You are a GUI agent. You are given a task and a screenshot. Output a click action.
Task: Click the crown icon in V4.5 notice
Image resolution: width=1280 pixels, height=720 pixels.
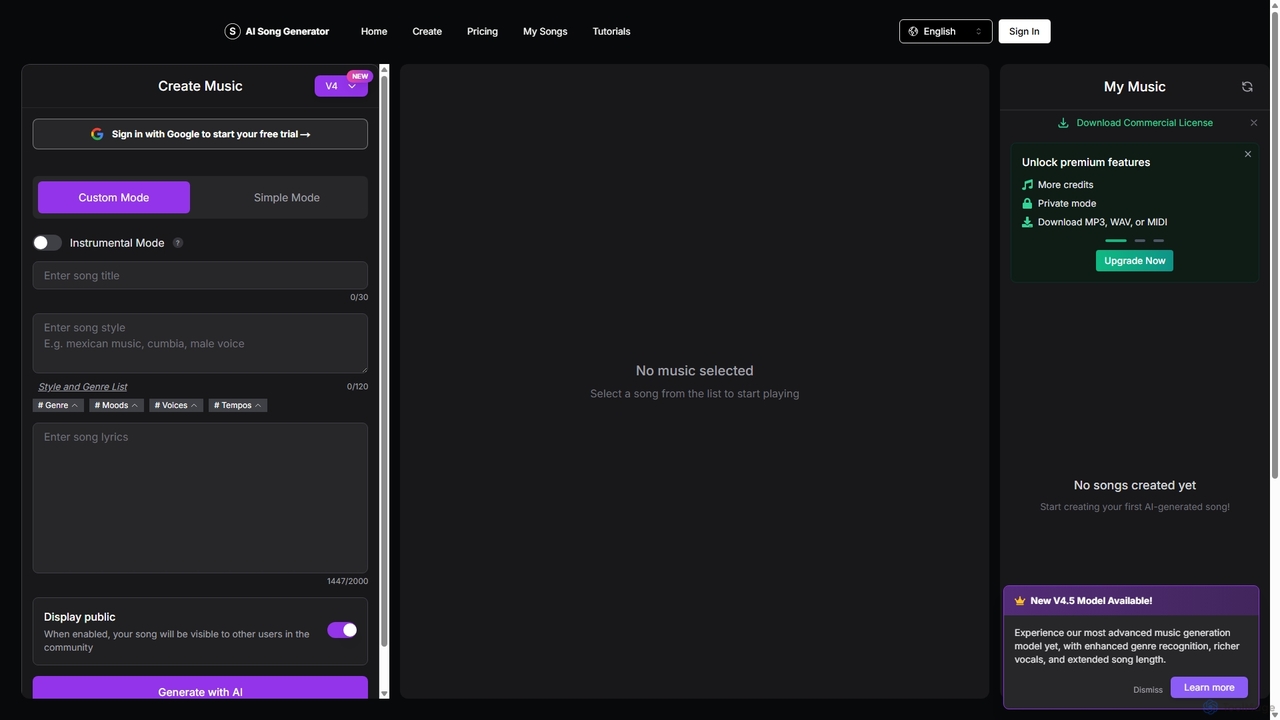point(1020,601)
